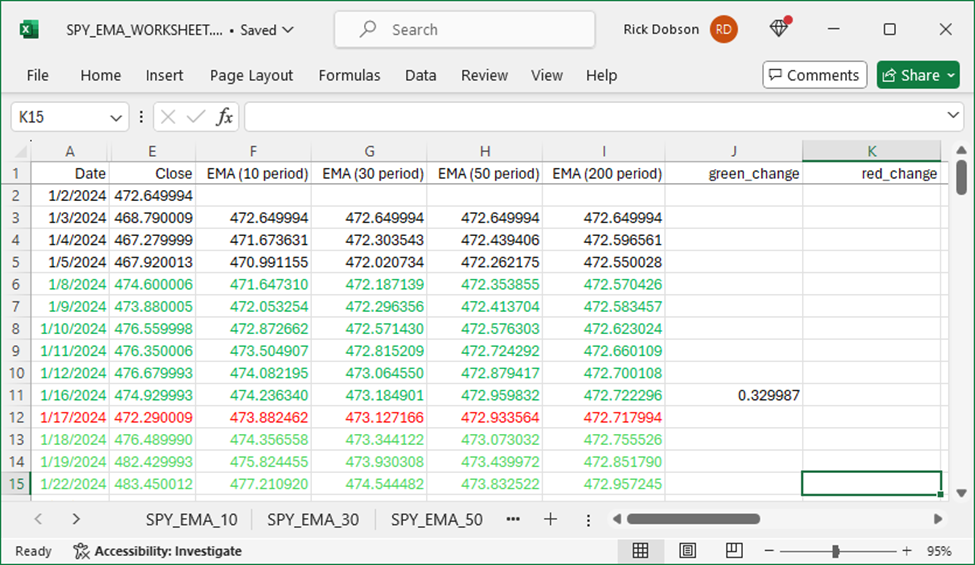This screenshot has height=565, width=975.
Task: Click horizontal scrollbar right arrow
Action: click(x=938, y=519)
